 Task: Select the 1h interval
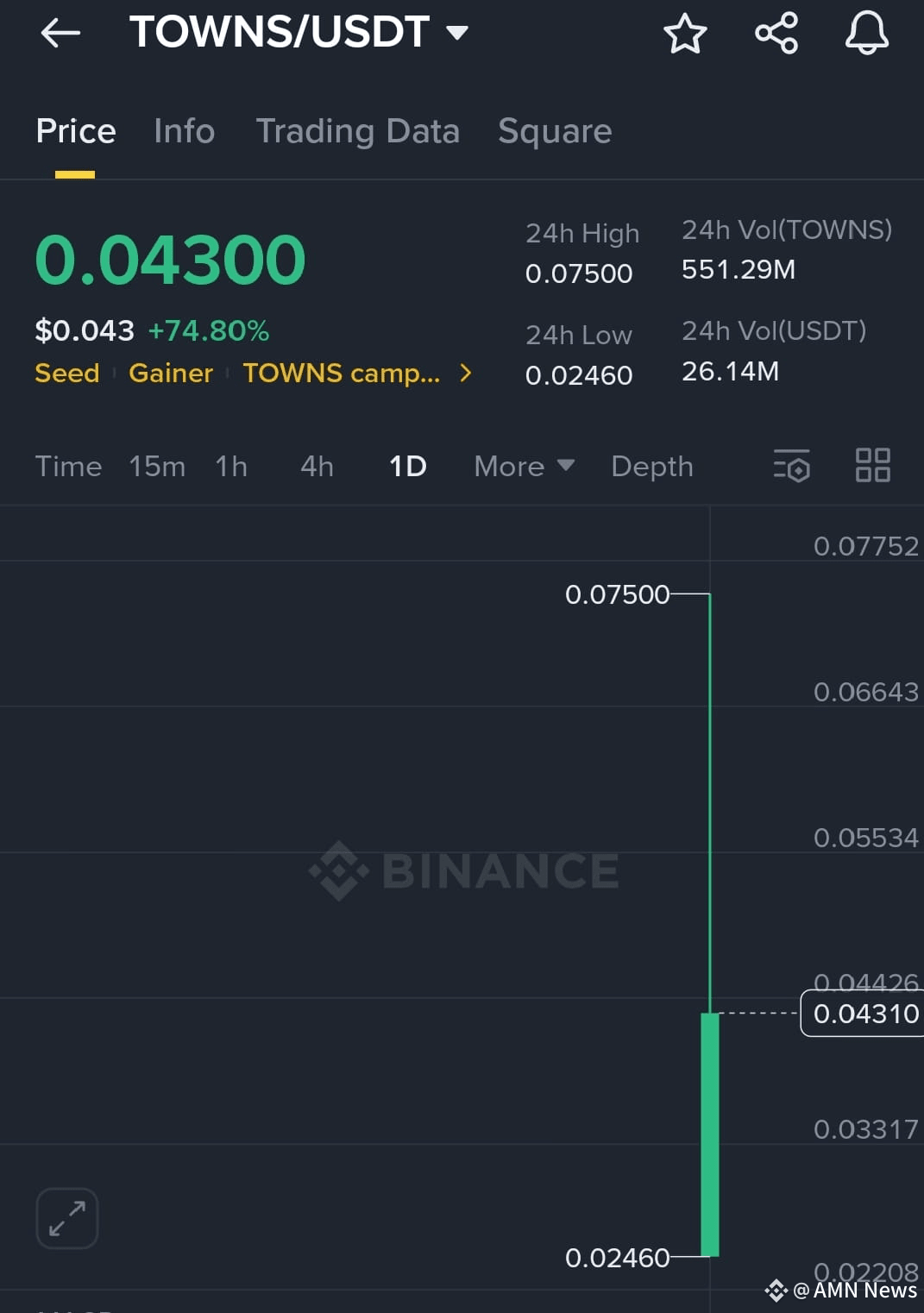click(x=231, y=466)
